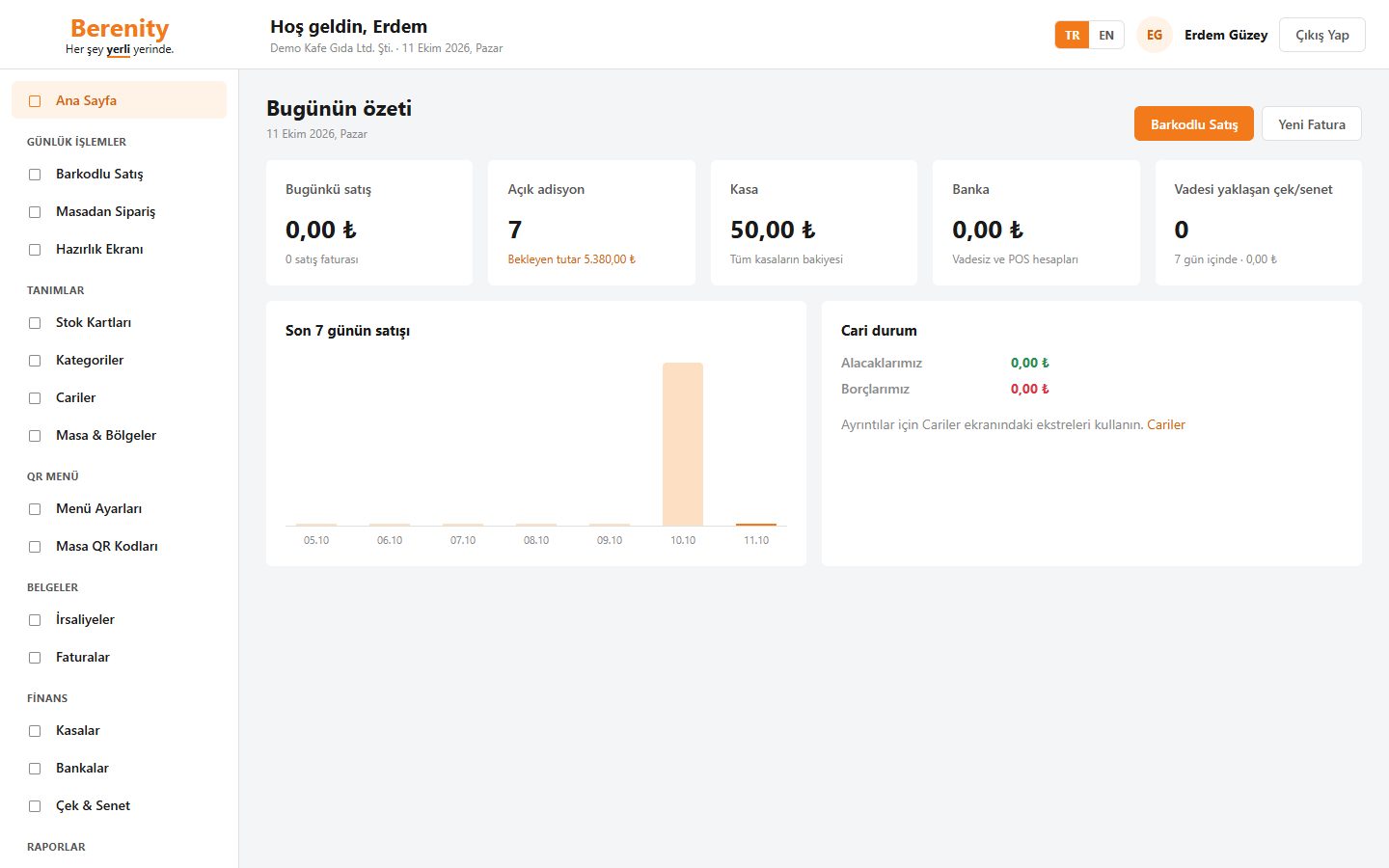1389x868 pixels.
Task: Log out using Çıkış Yap
Action: pyautogui.click(x=1322, y=35)
